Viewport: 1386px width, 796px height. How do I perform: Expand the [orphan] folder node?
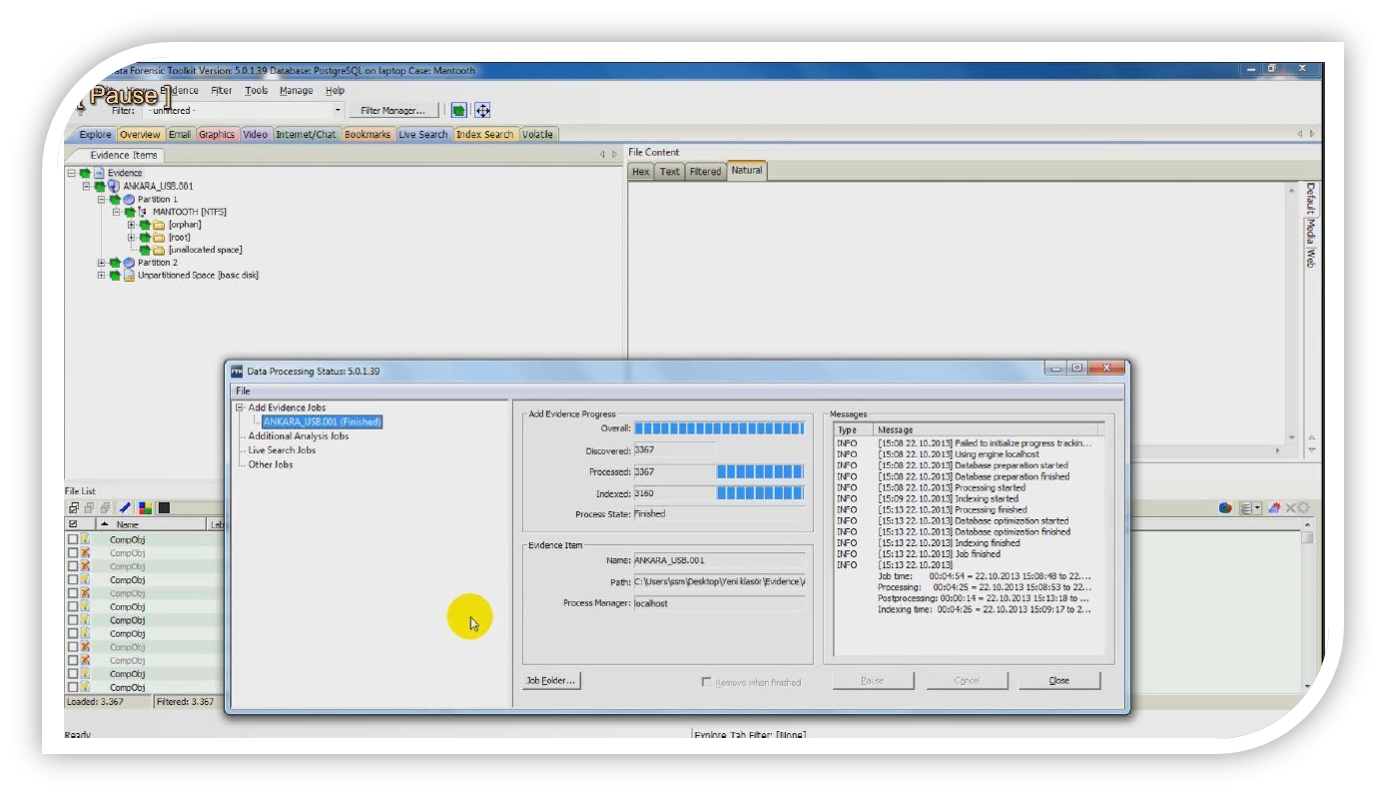tap(131, 225)
